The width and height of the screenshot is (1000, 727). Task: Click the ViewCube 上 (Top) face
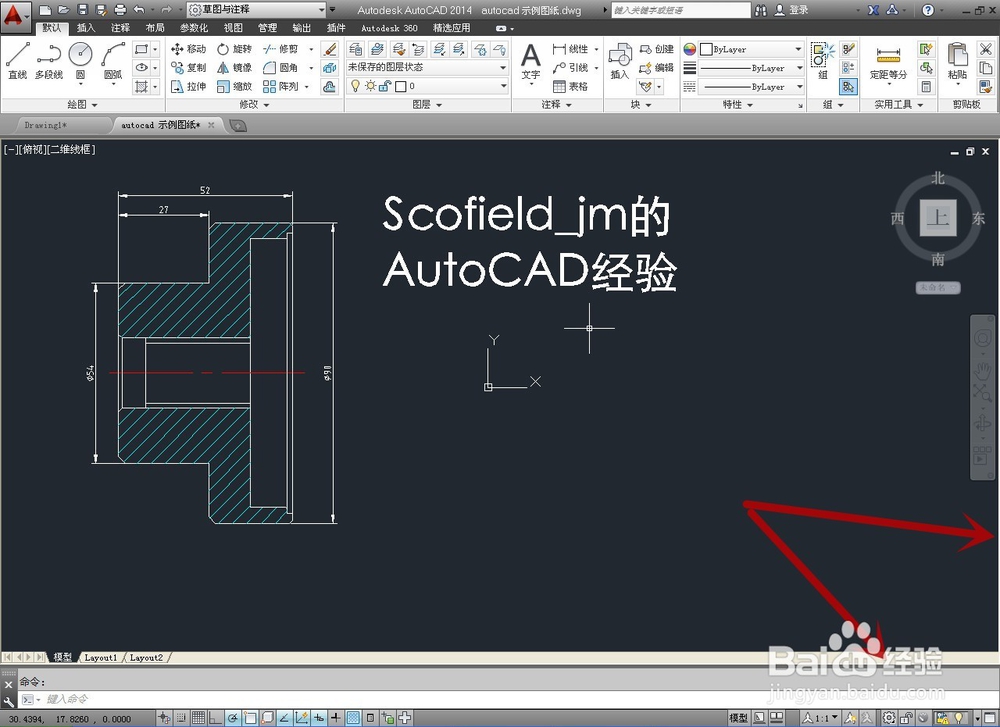click(938, 218)
